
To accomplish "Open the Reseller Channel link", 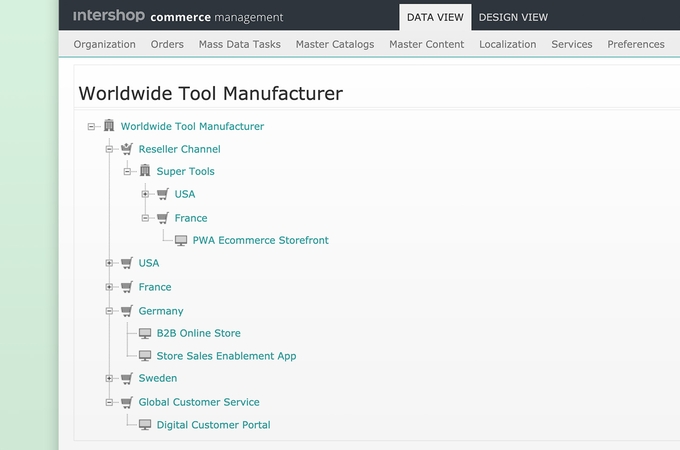I will (180, 149).
